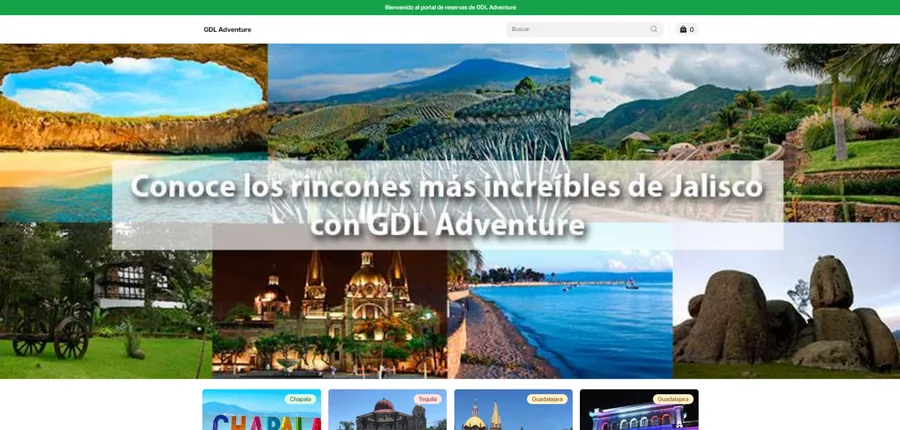Viewport: 900px width, 430px height.
Task: Open the Tequila tour card
Action: click(387, 410)
